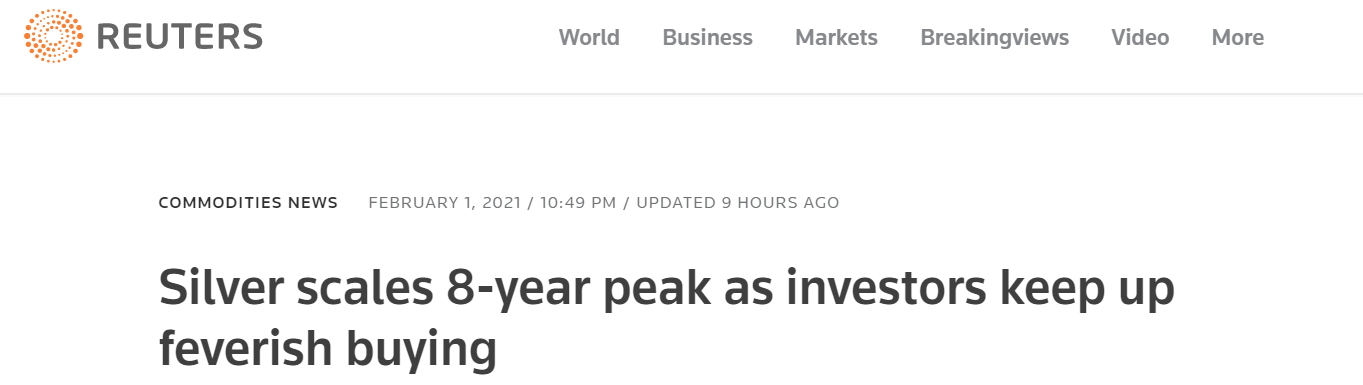Open the Breakingviews section
The height and width of the screenshot is (385, 1363).
994,37
